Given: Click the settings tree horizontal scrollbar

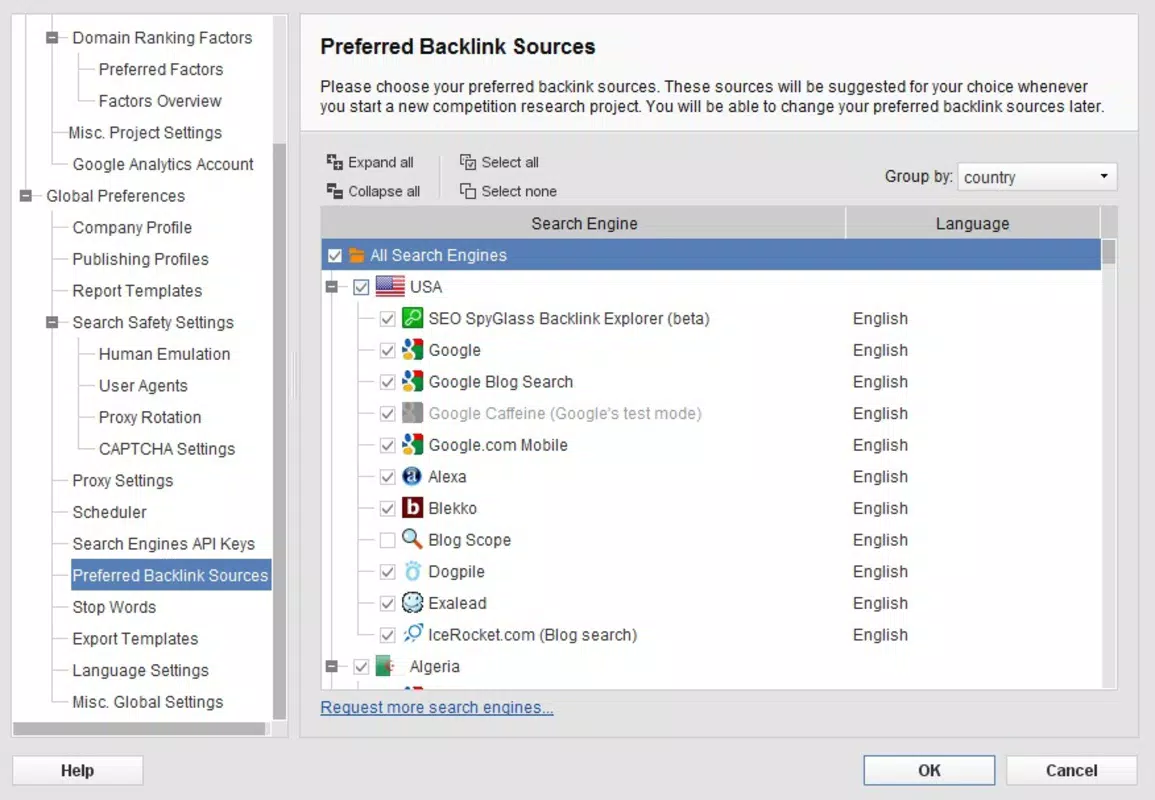Looking at the screenshot, I should [x=140, y=729].
